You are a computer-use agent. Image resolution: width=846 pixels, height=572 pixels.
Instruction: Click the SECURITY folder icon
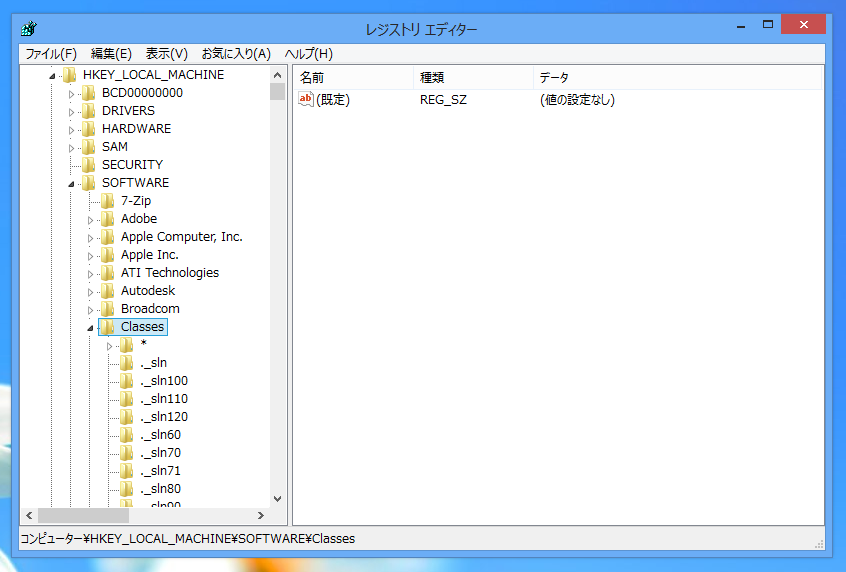coord(88,165)
